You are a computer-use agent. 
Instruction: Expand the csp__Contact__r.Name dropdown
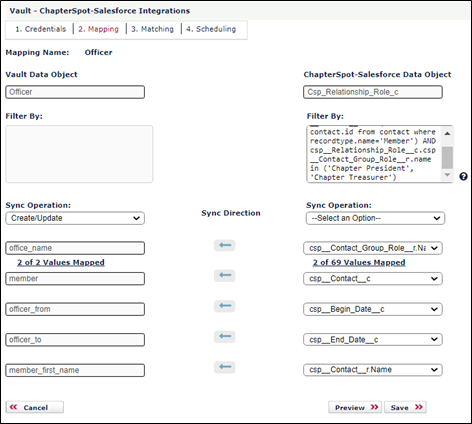click(373, 370)
